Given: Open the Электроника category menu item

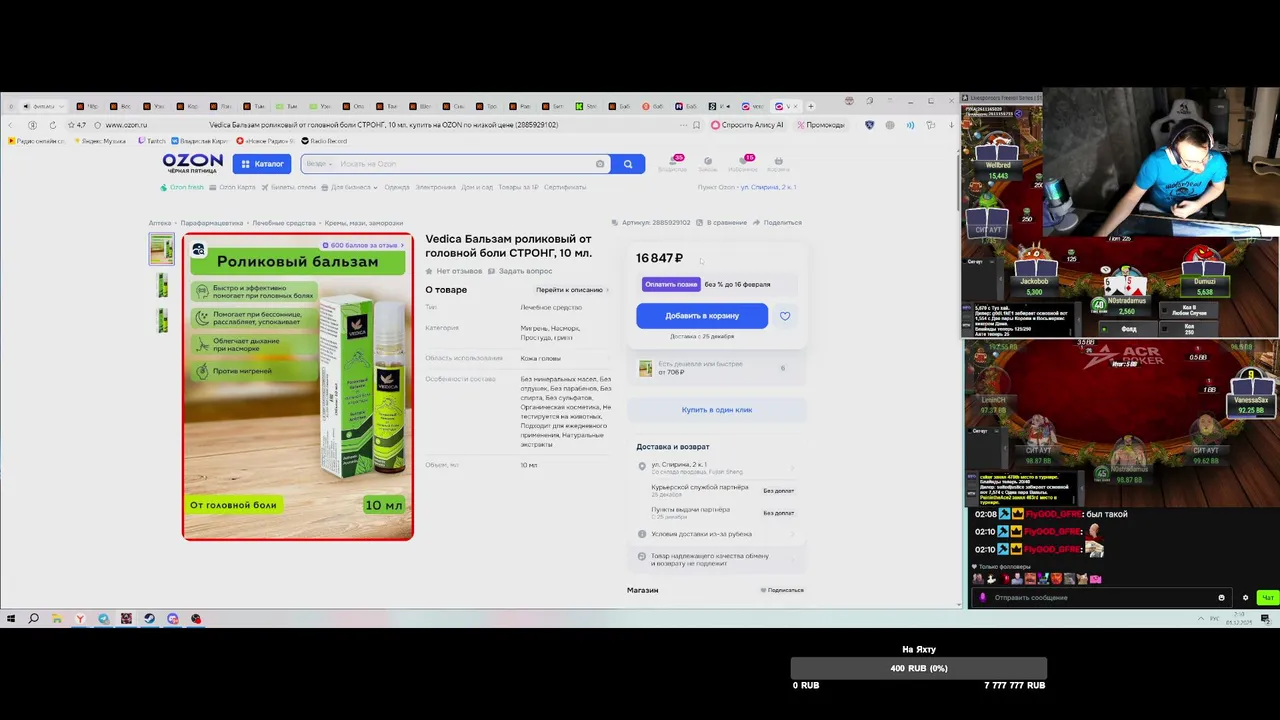Looking at the screenshot, I should [x=436, y=187].
